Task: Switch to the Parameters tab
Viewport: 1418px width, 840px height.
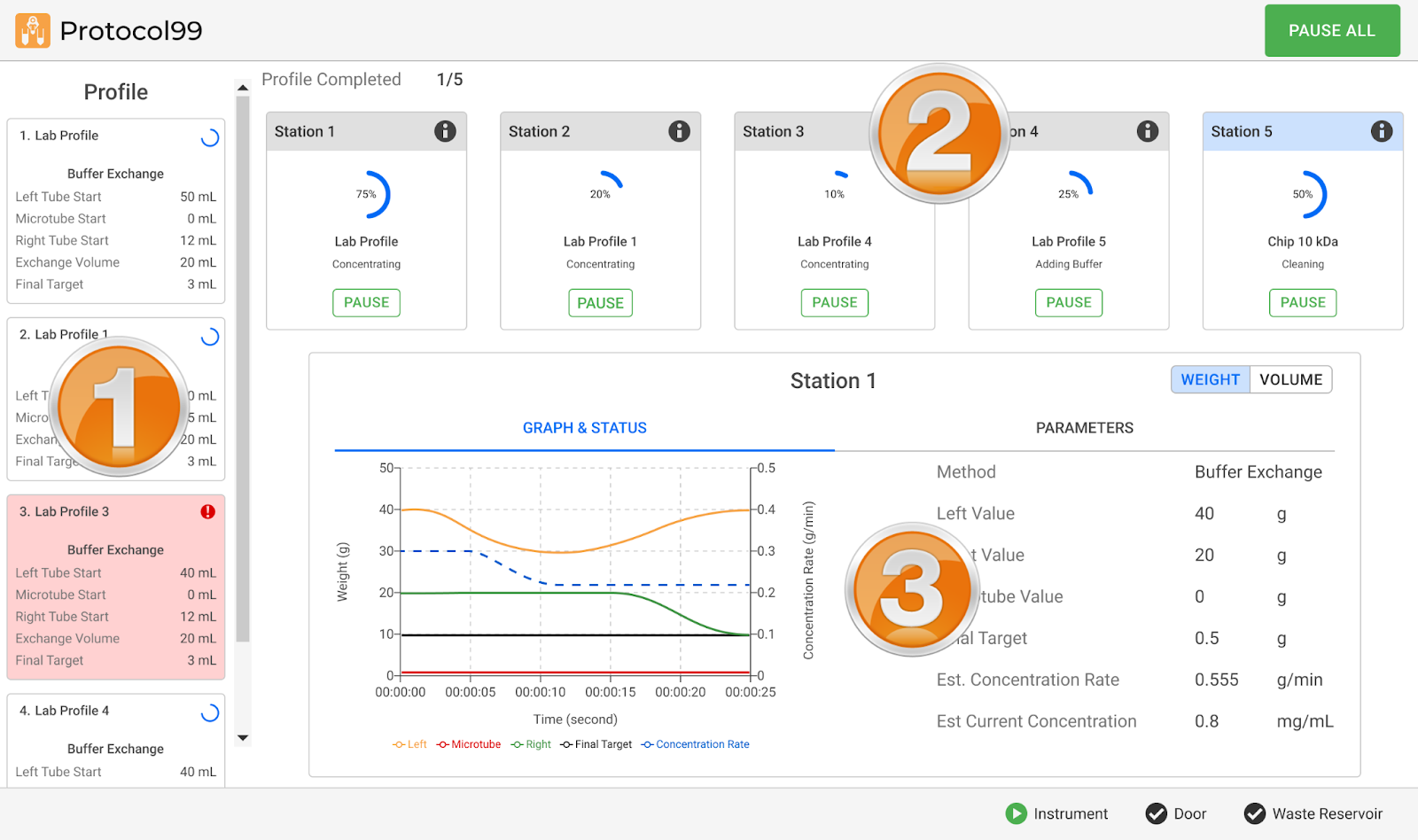Action: 1084,428
